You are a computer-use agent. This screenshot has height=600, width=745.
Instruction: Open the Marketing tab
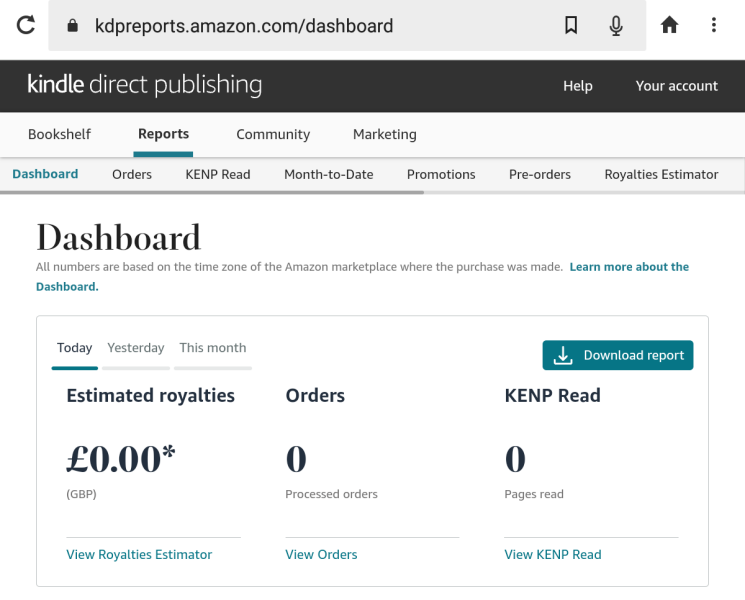(385, 134)
